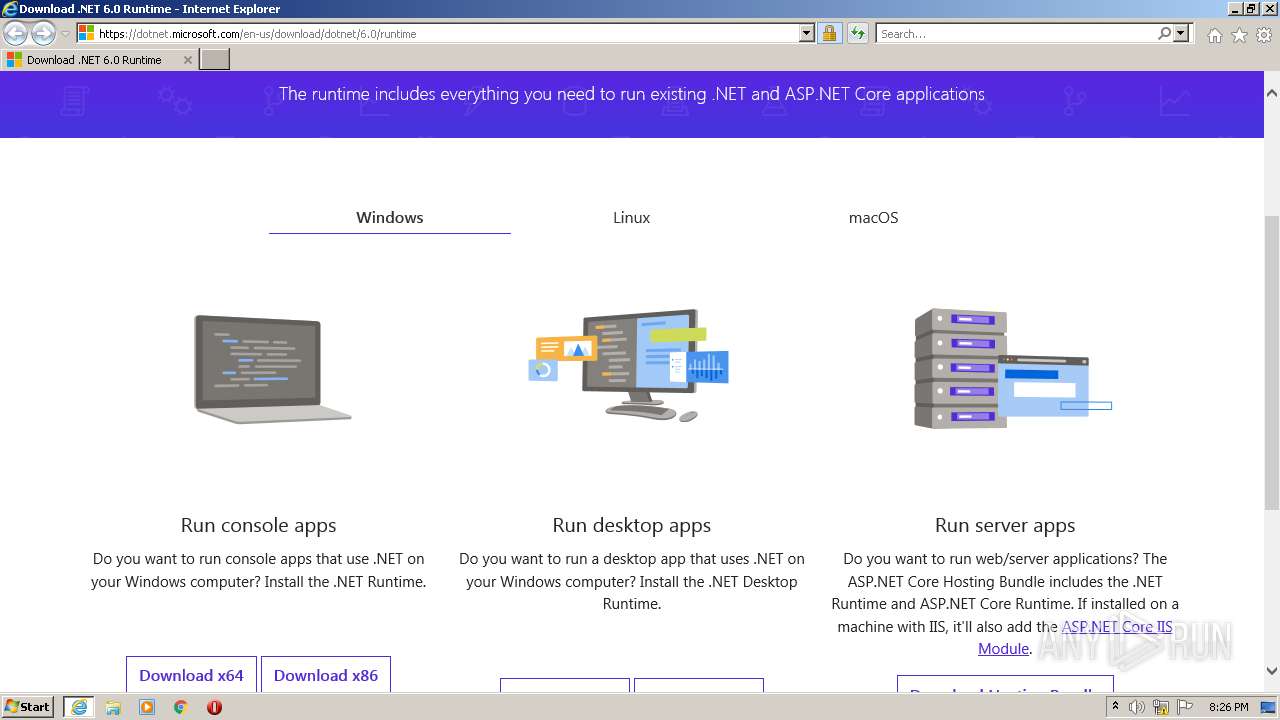
Task: Open a new blank tab
Action: click(215, 60)
